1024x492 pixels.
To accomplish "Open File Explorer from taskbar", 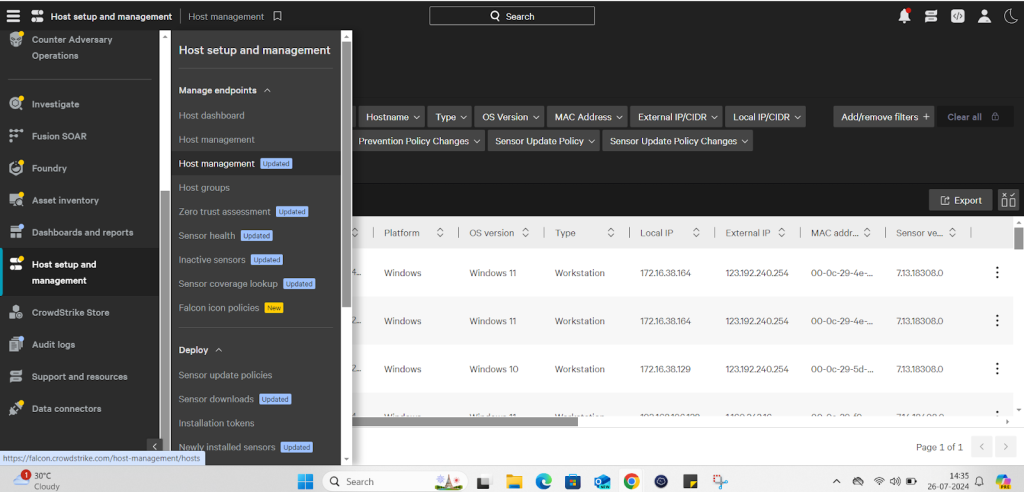I will [515, 482].
